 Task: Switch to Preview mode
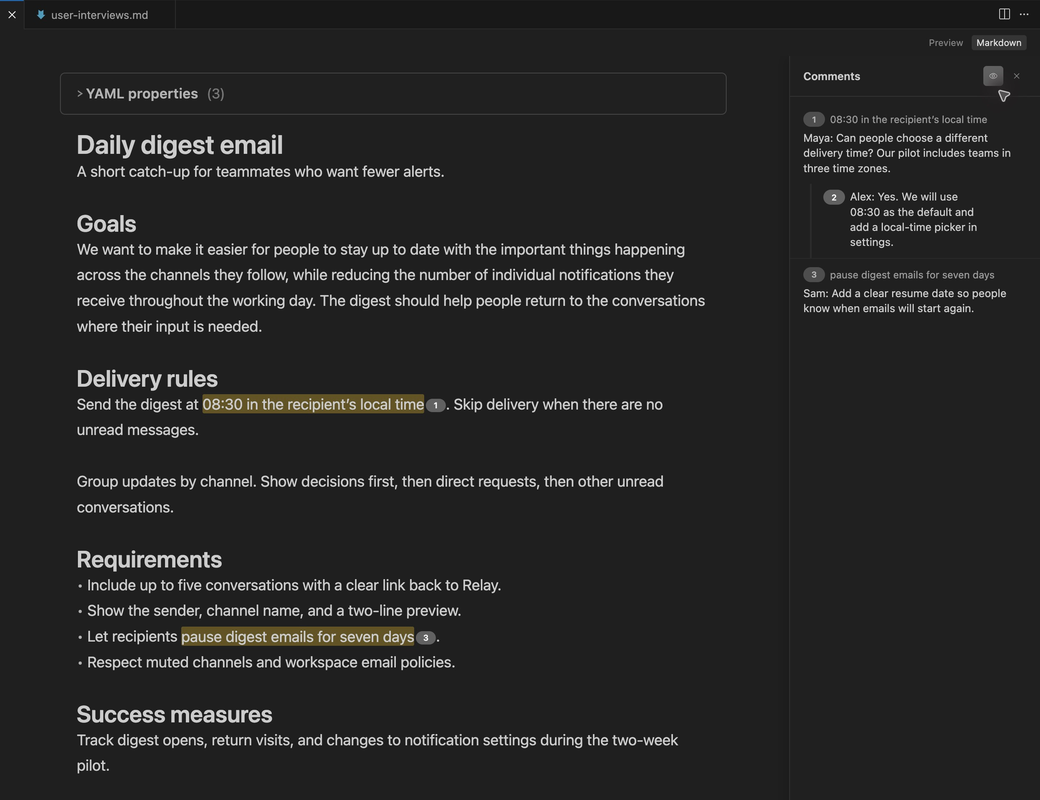(x=945, y=42)
